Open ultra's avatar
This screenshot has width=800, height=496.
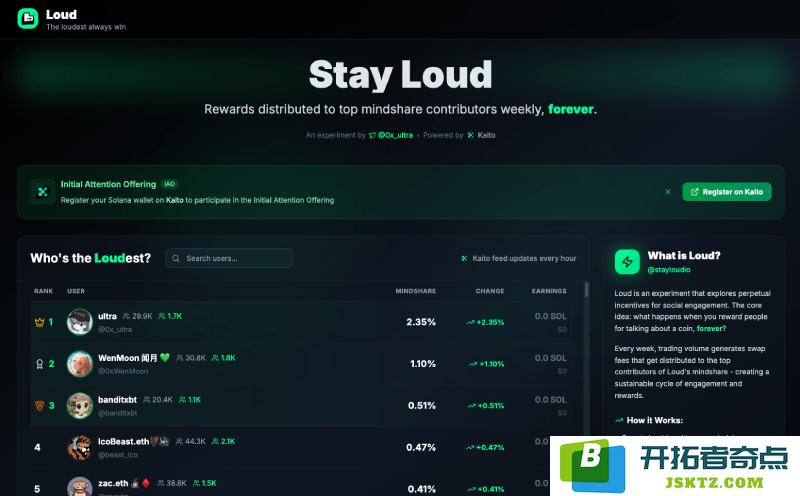click(80, 322)
